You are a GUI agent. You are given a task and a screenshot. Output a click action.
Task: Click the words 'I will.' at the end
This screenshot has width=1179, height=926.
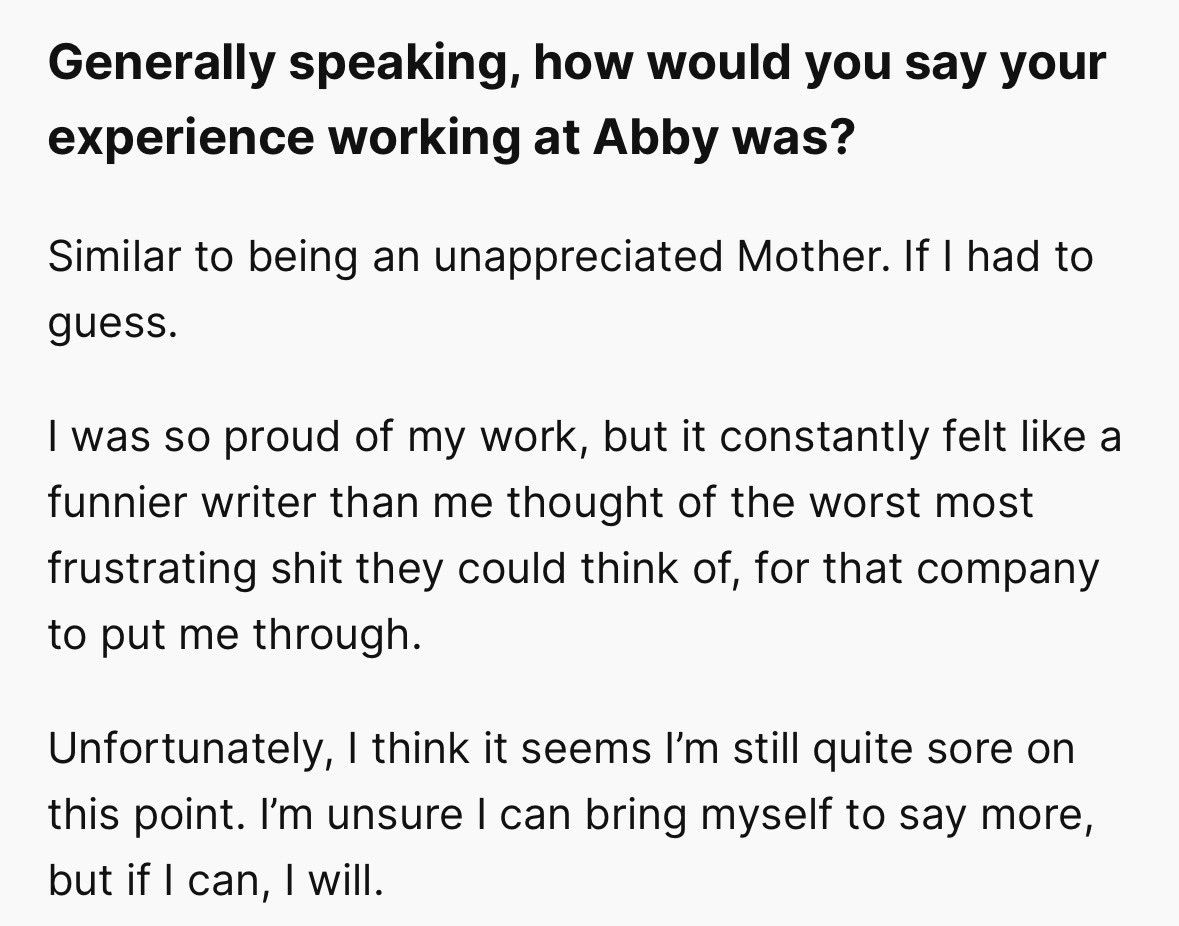[335, 880]
